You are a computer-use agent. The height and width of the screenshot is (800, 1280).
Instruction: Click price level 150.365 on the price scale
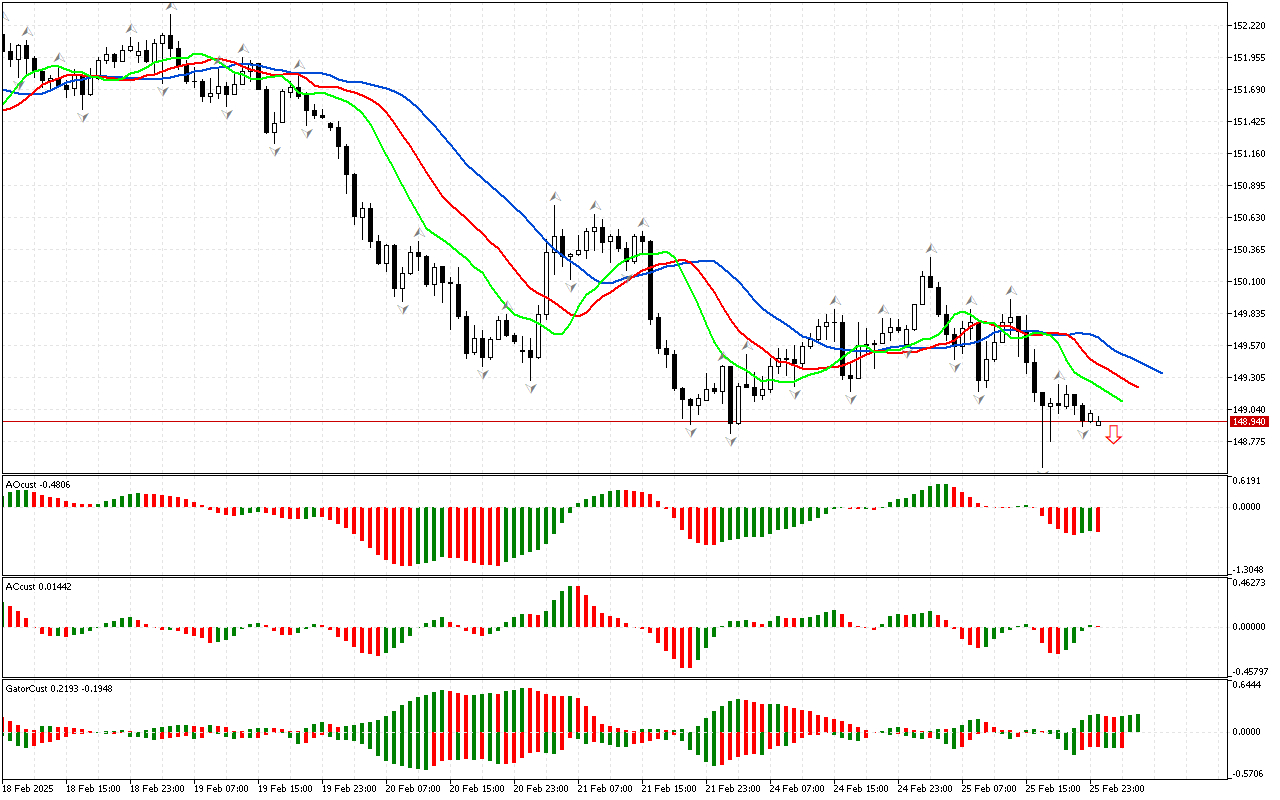(x=1250, y=249)
